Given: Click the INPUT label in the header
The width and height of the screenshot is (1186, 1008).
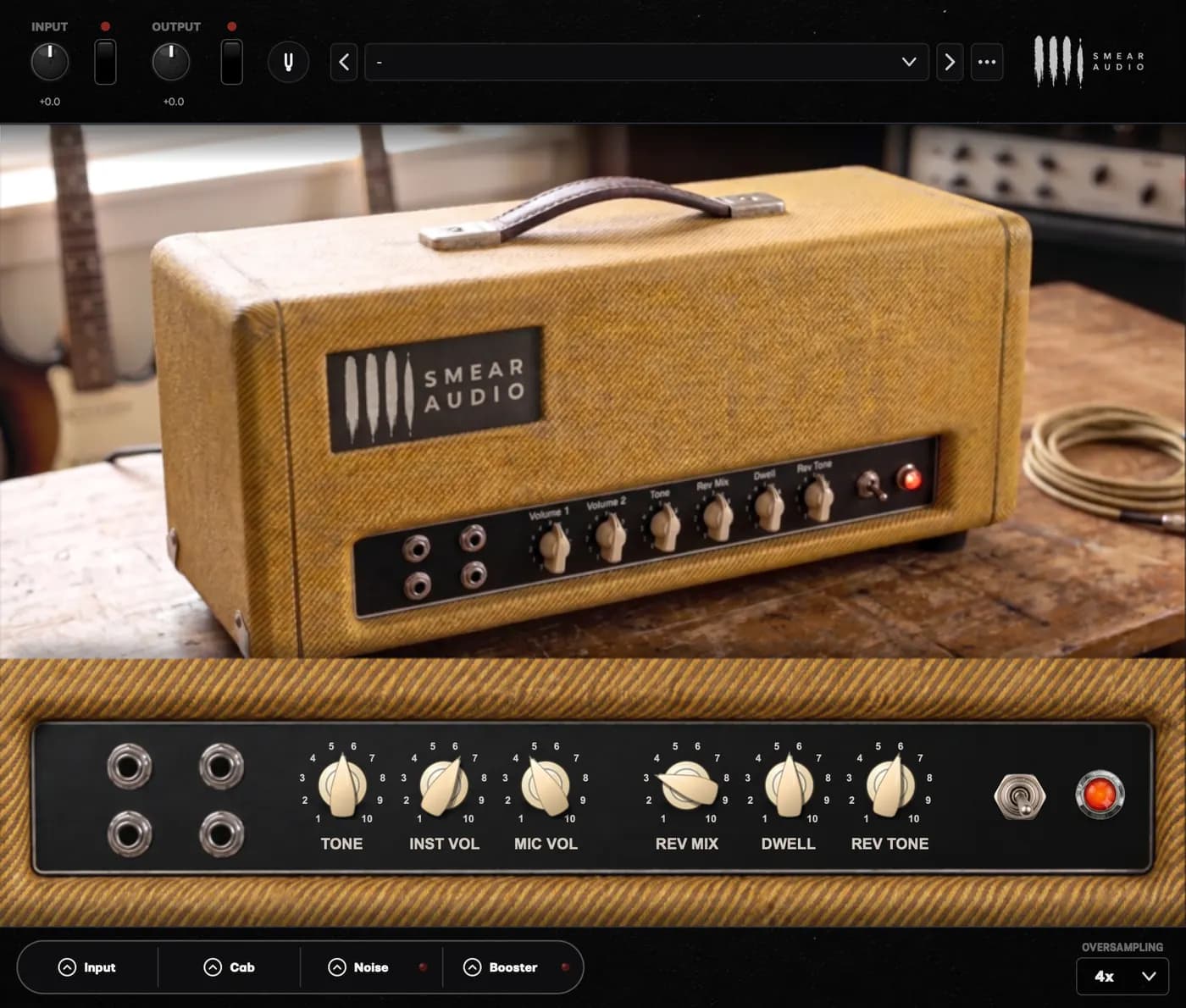Looking at the screenshot, I should pyautogui.click(x=50, y=26).
